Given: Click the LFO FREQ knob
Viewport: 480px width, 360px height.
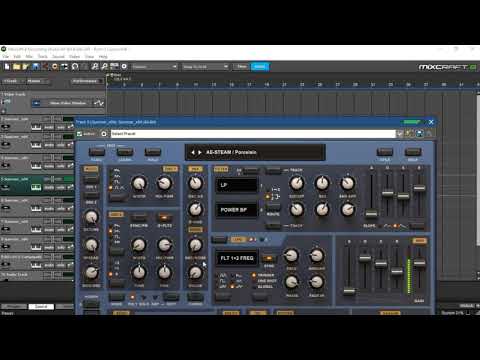Looking at the screenshot, I should pyautogui.click(x=291, y=256).
